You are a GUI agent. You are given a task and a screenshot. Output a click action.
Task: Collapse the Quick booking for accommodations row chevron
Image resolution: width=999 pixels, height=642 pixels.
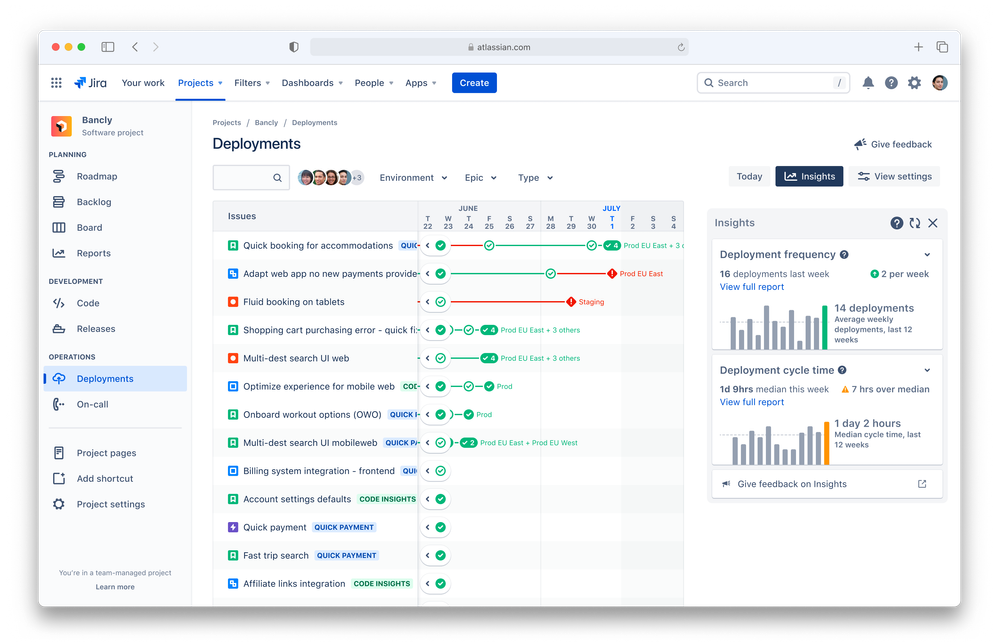pyautogui.click(x=428, y=245)
